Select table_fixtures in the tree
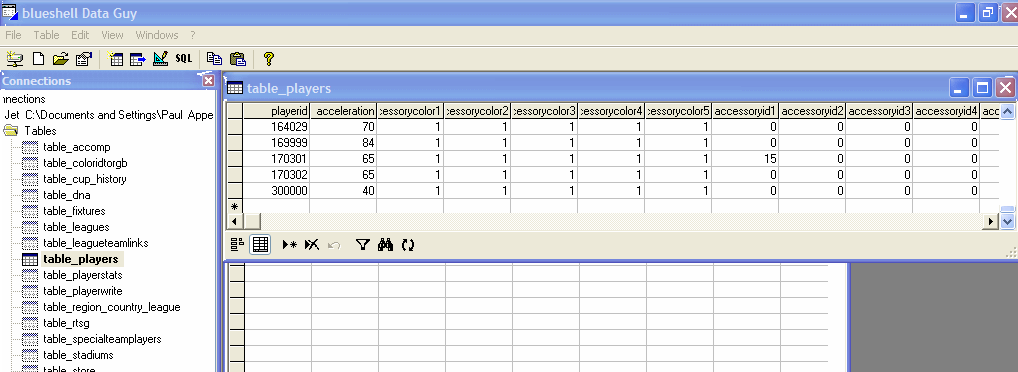The width and height of the screenshot is (1018, 372). (74, 211)
